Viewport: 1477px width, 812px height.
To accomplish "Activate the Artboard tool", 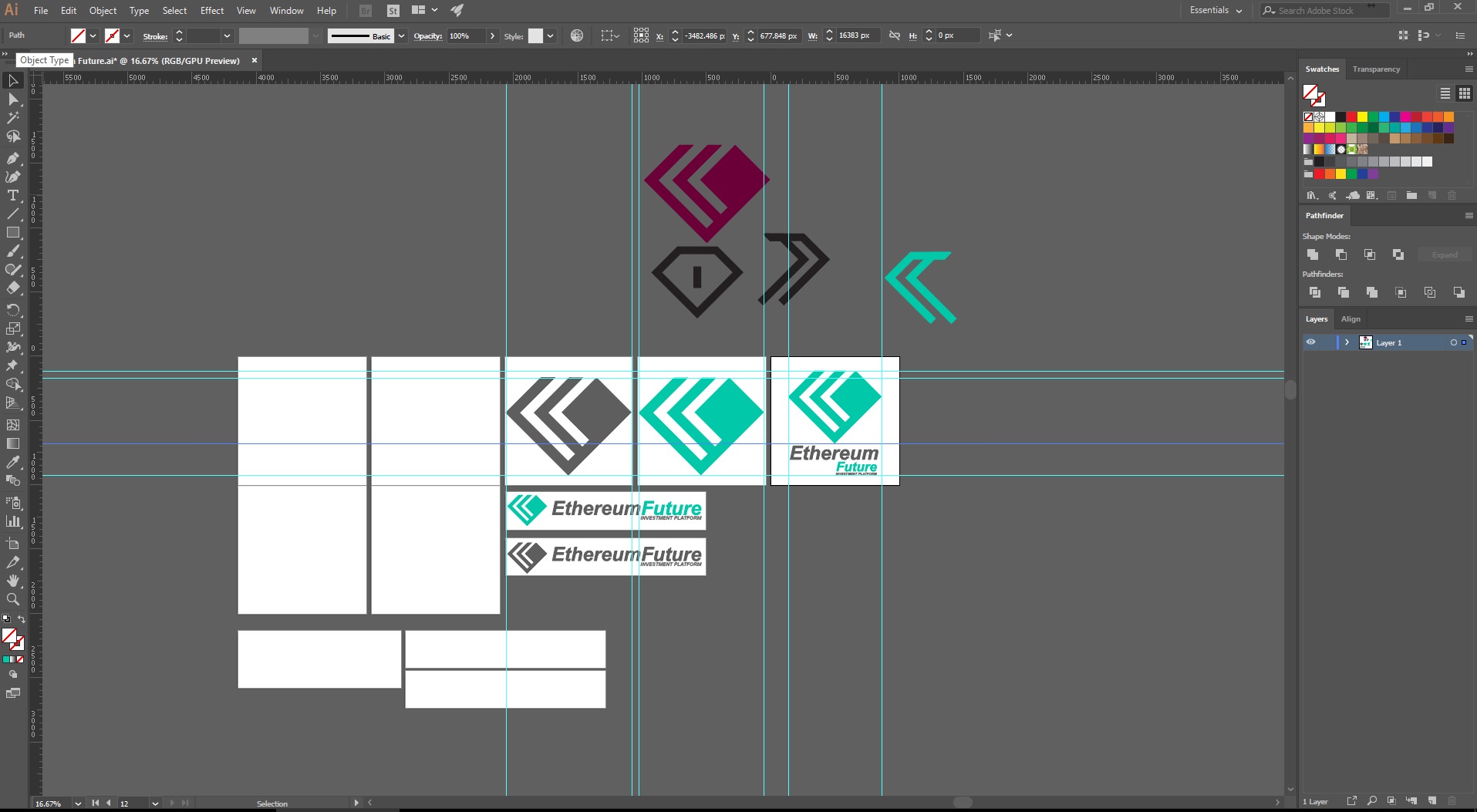I will click(x=13, y=543).
